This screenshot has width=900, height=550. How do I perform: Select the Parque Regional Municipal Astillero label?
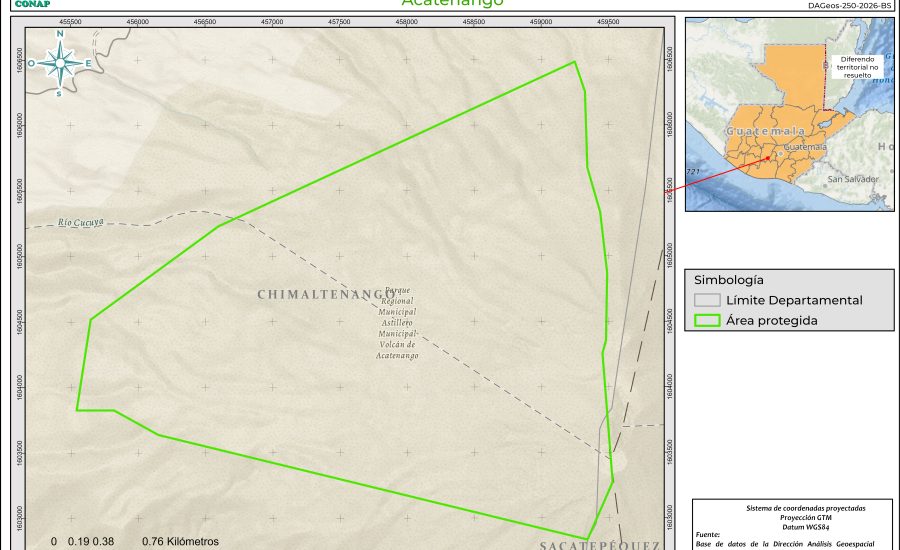(x=397, y=322)
